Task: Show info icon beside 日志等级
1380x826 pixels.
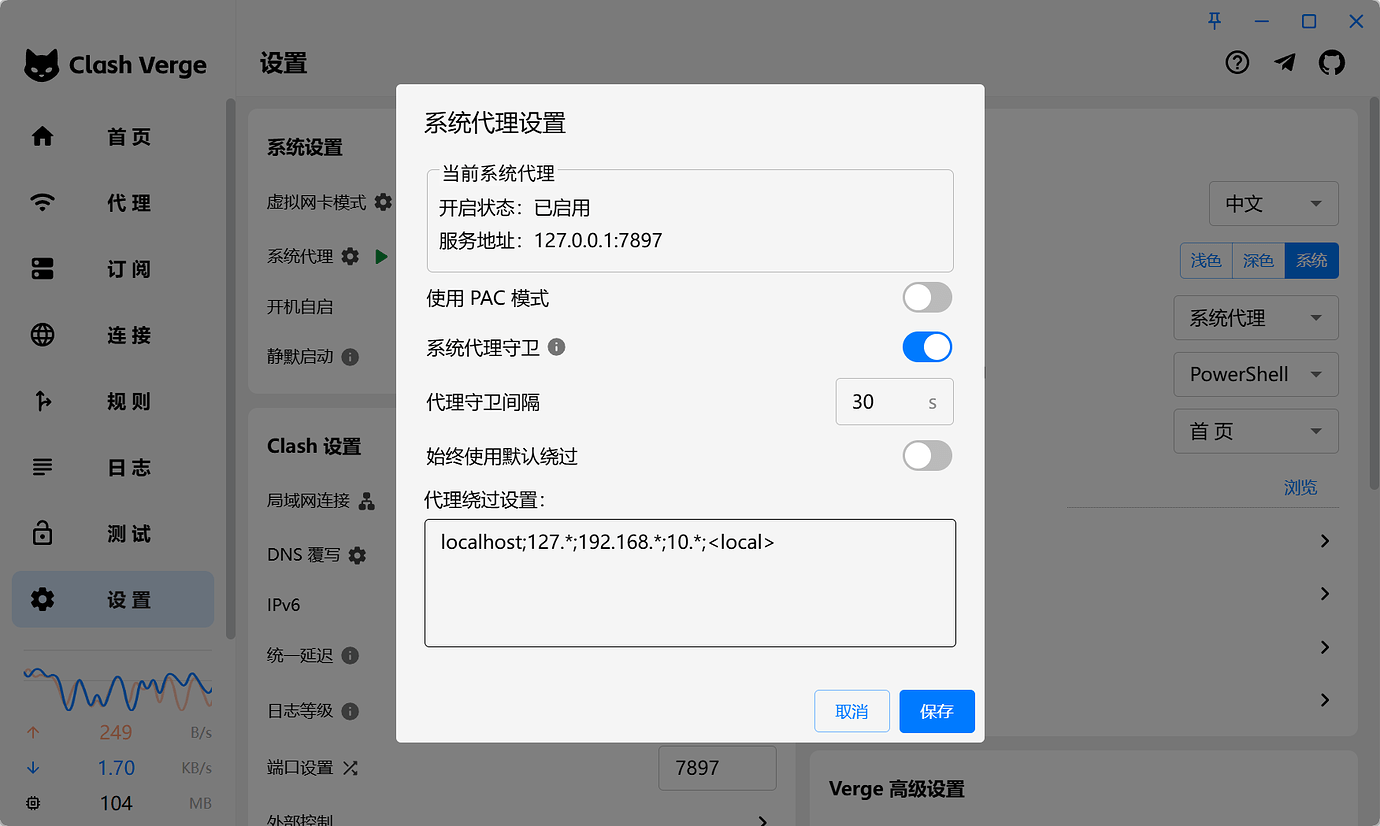Action: coord(350,711)
